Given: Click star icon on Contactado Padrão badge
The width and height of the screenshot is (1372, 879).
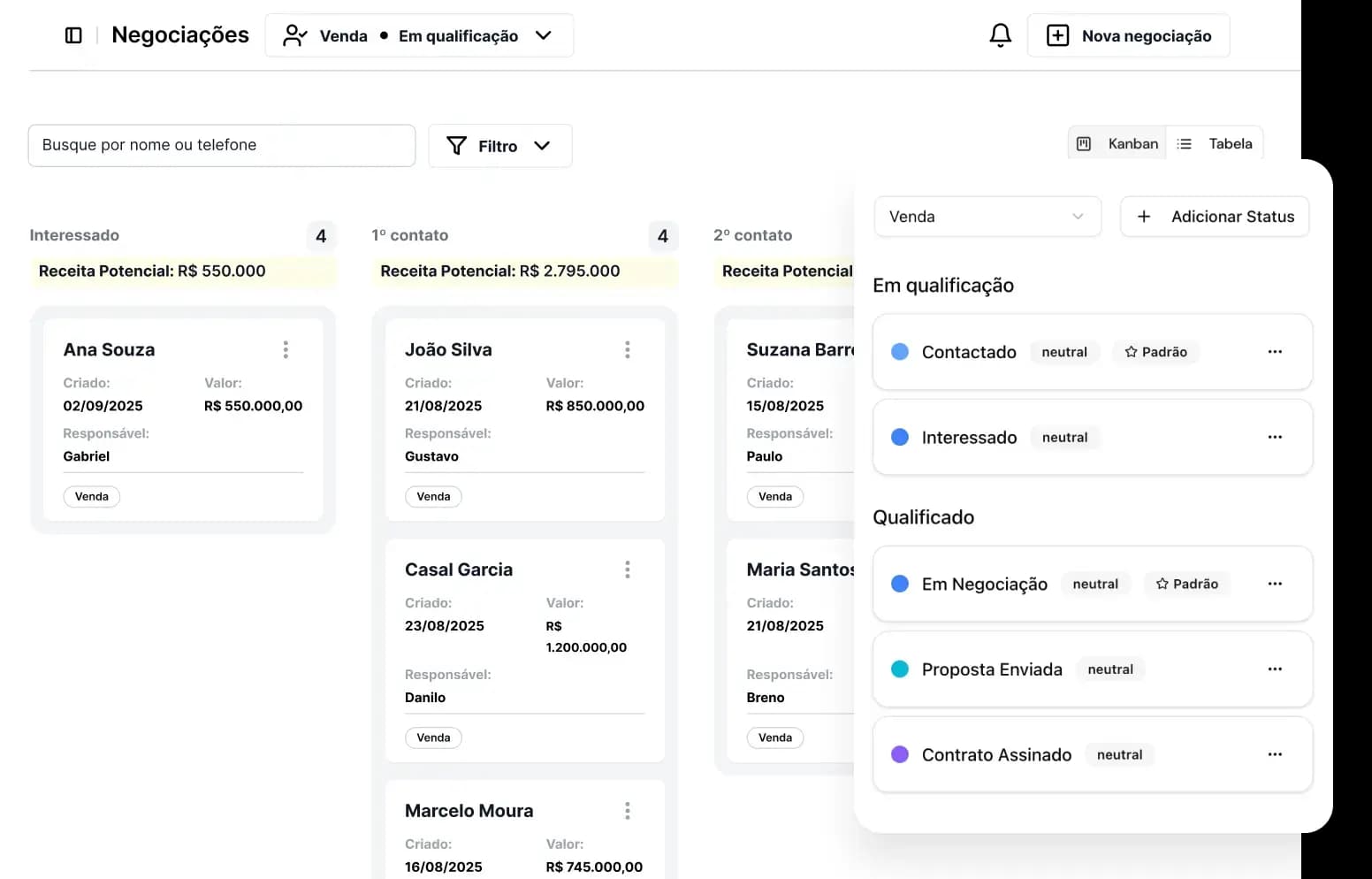Looking at the screenshot, I should [x=1131, y=352].
